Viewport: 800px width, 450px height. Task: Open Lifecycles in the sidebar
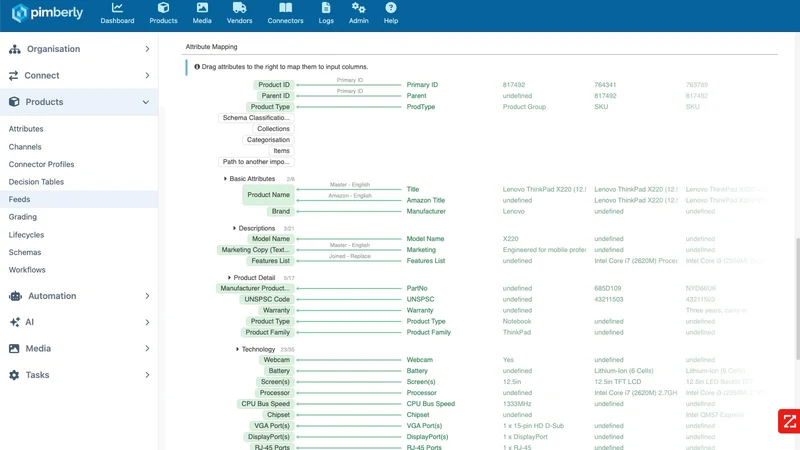(x=26, y=235)
